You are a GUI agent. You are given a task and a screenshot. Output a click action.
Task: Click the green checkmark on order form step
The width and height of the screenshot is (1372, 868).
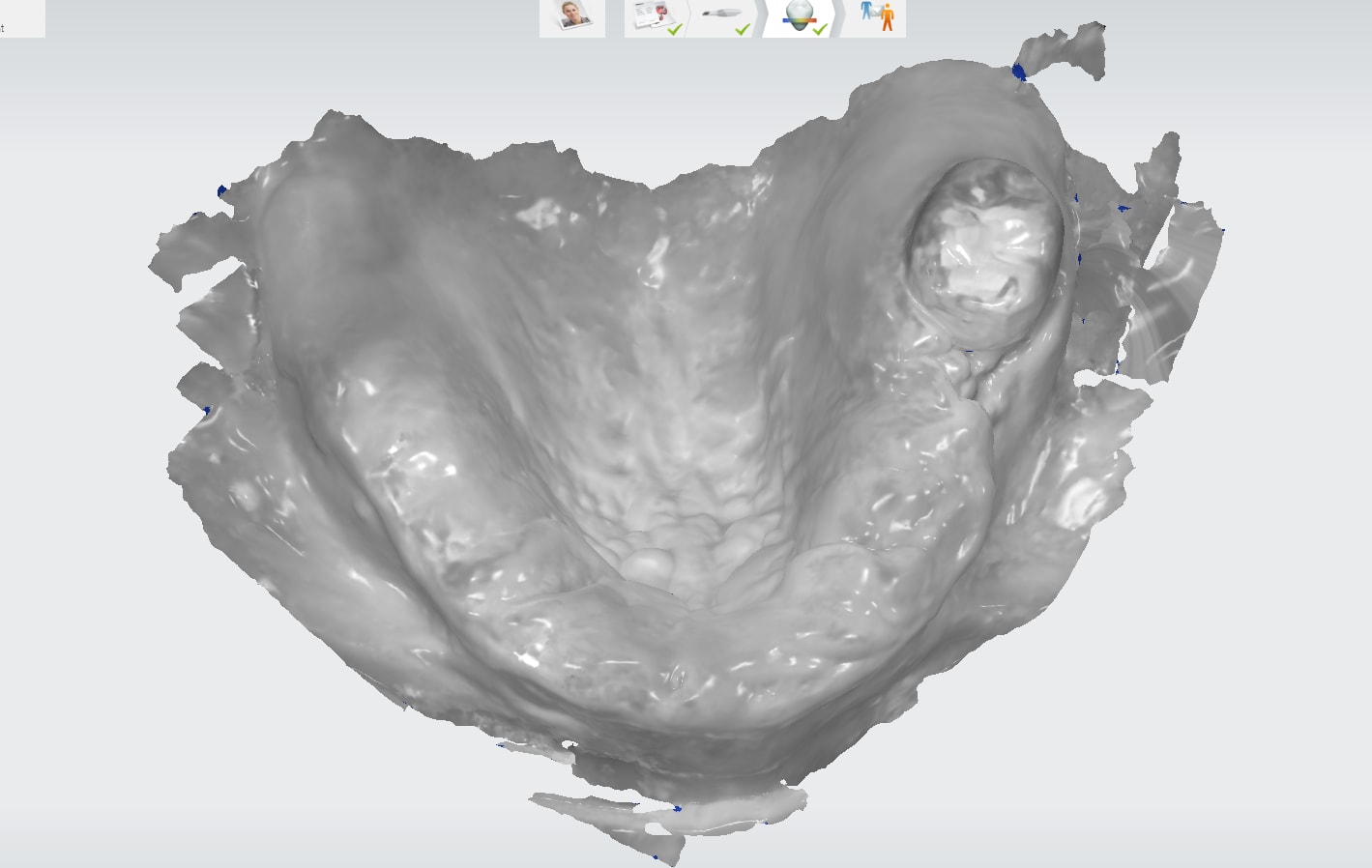675,29
